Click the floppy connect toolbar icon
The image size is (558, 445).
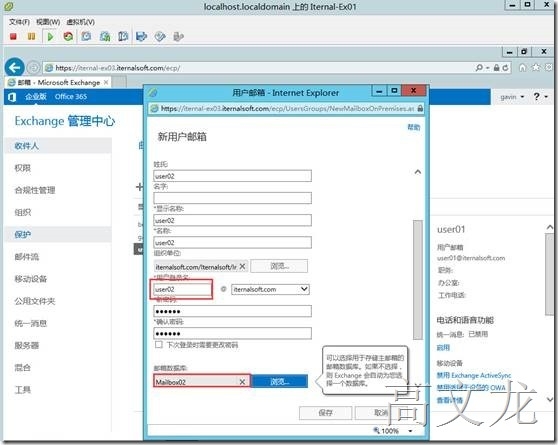tap(141, 36)
